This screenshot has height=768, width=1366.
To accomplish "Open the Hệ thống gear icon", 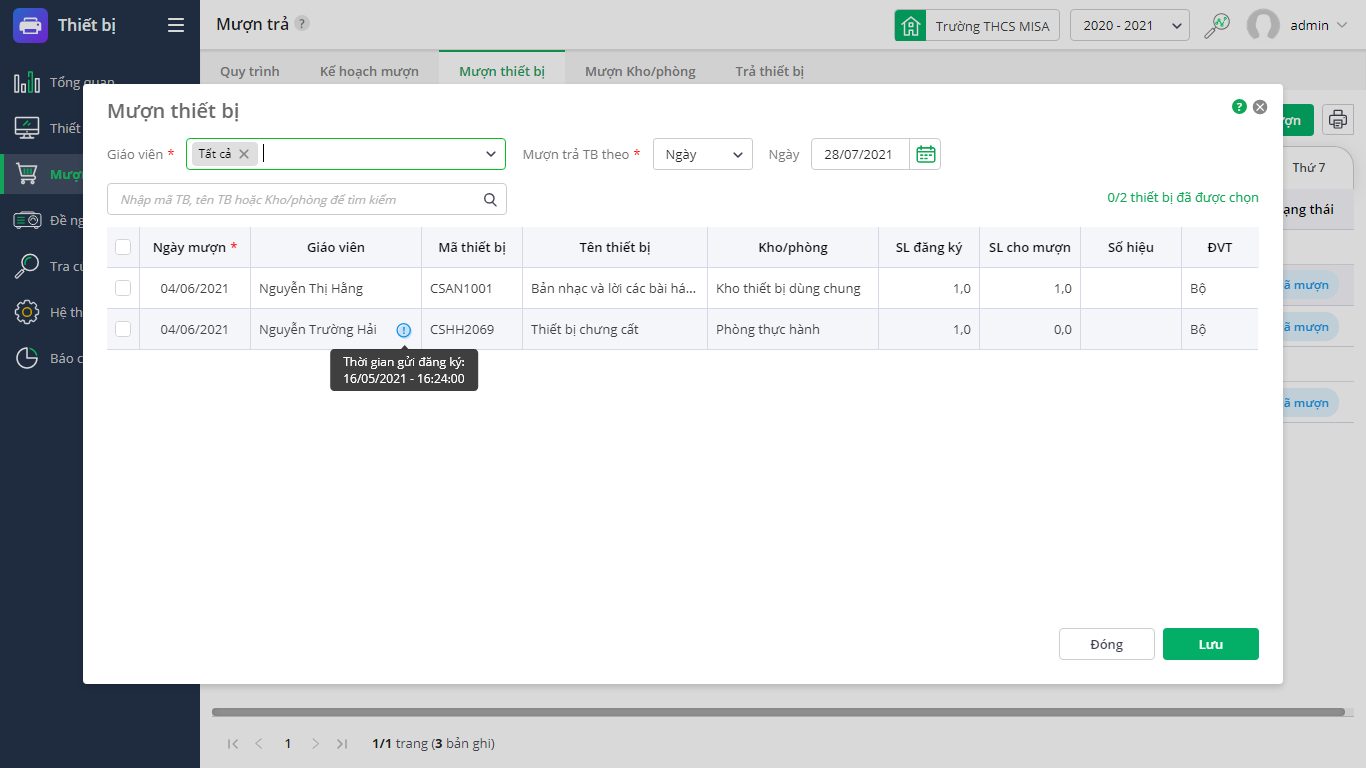I will (27, 312).
